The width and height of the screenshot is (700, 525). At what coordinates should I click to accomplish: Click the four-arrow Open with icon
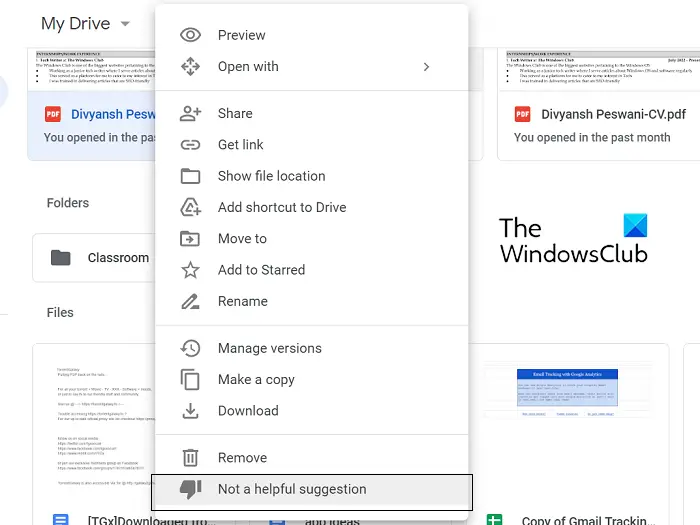[190, 66]
